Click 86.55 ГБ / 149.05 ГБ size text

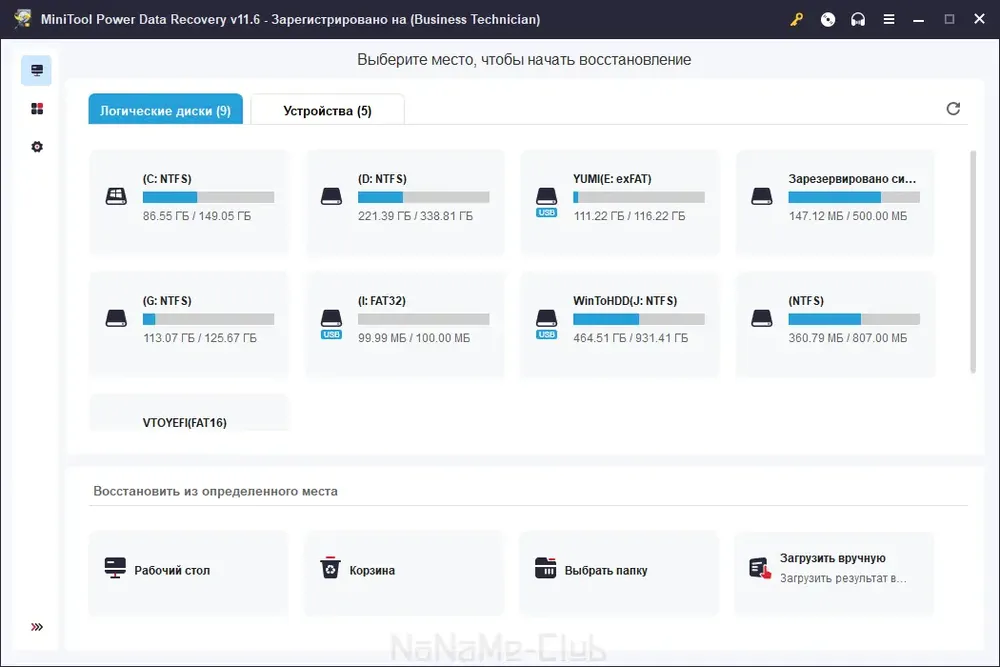pos(197,216)
